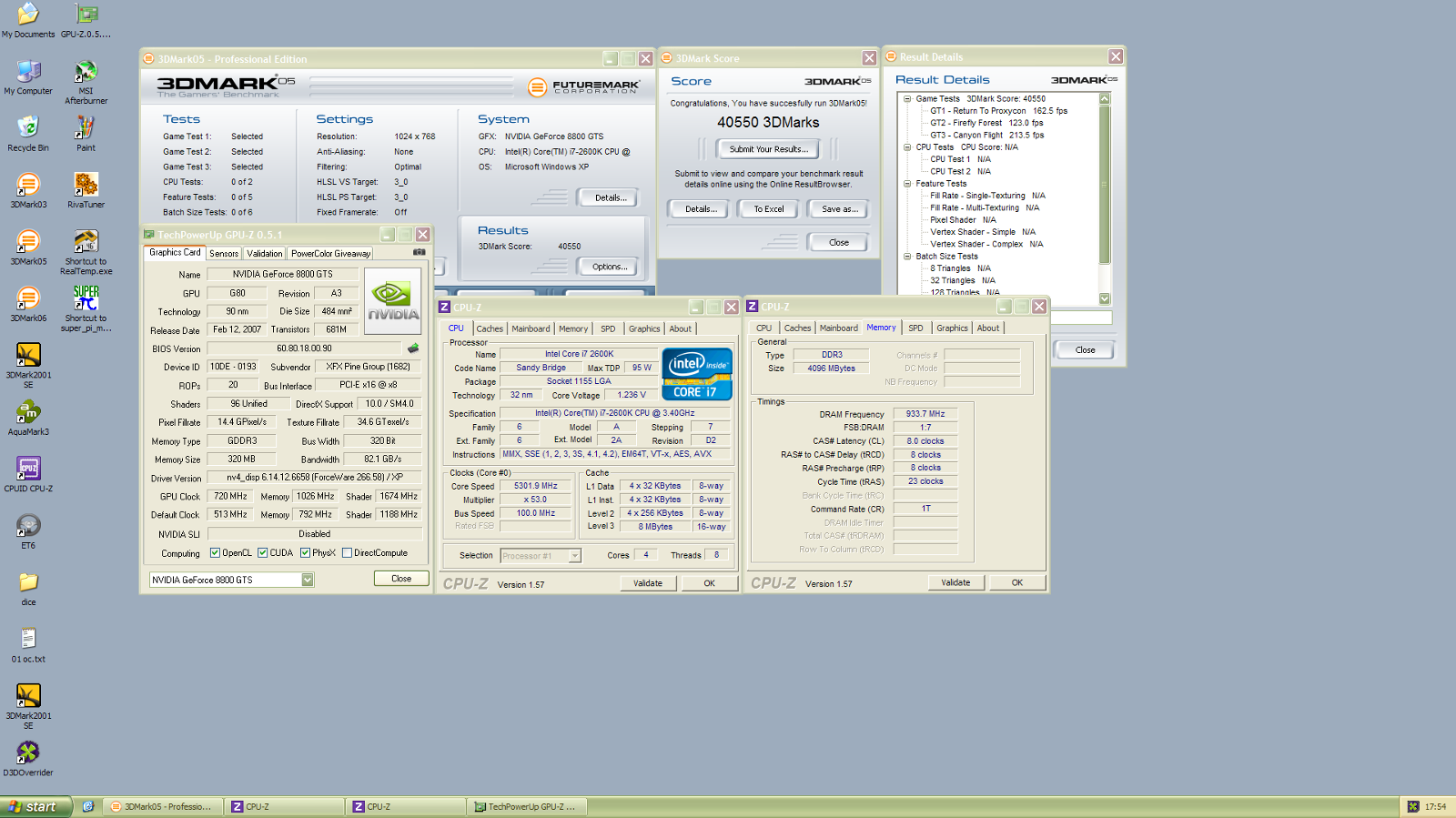Screen dimensions: 1456x818
Task: Launch Paint from the desktop
Action: [x=86, y=134]
